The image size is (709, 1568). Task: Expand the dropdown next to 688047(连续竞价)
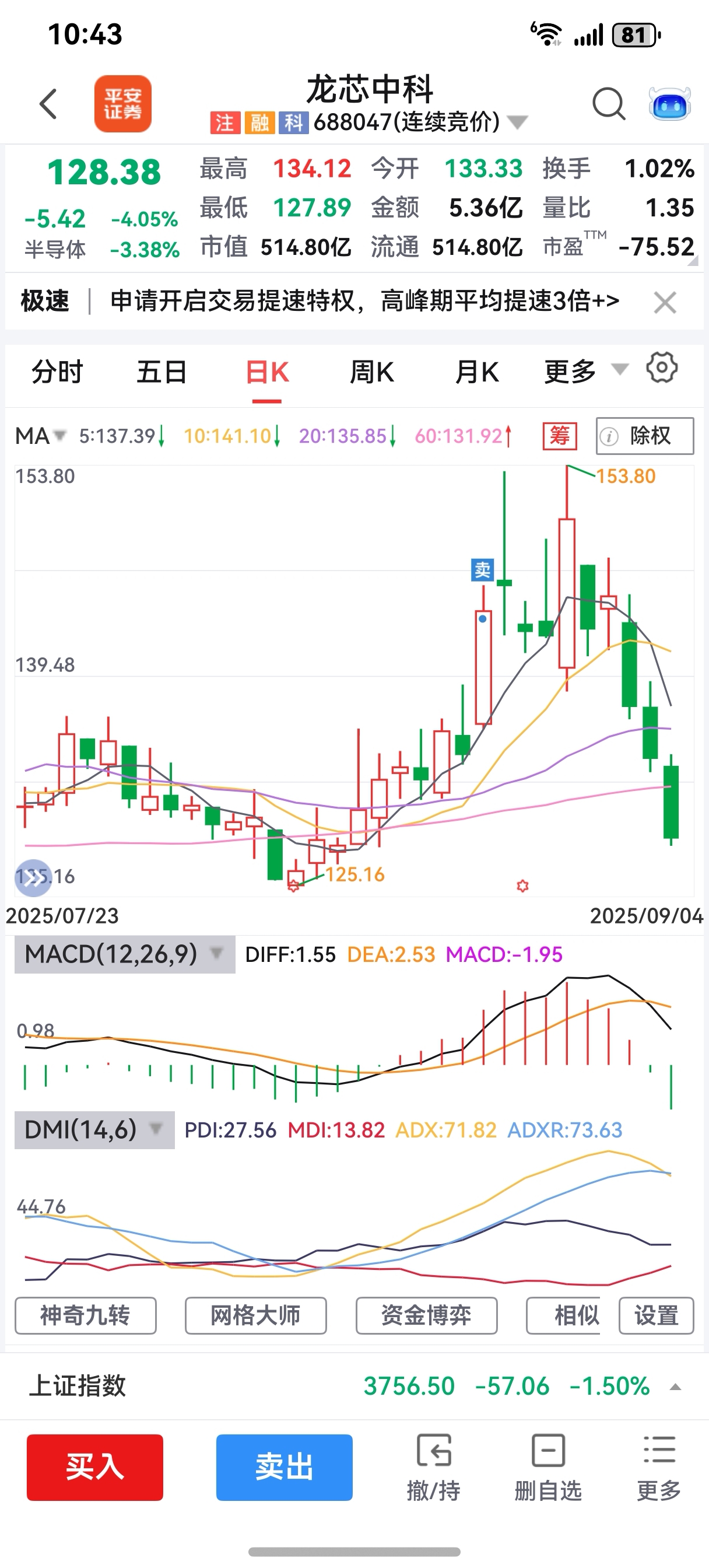pyautogui.click(x=517, y=123)
